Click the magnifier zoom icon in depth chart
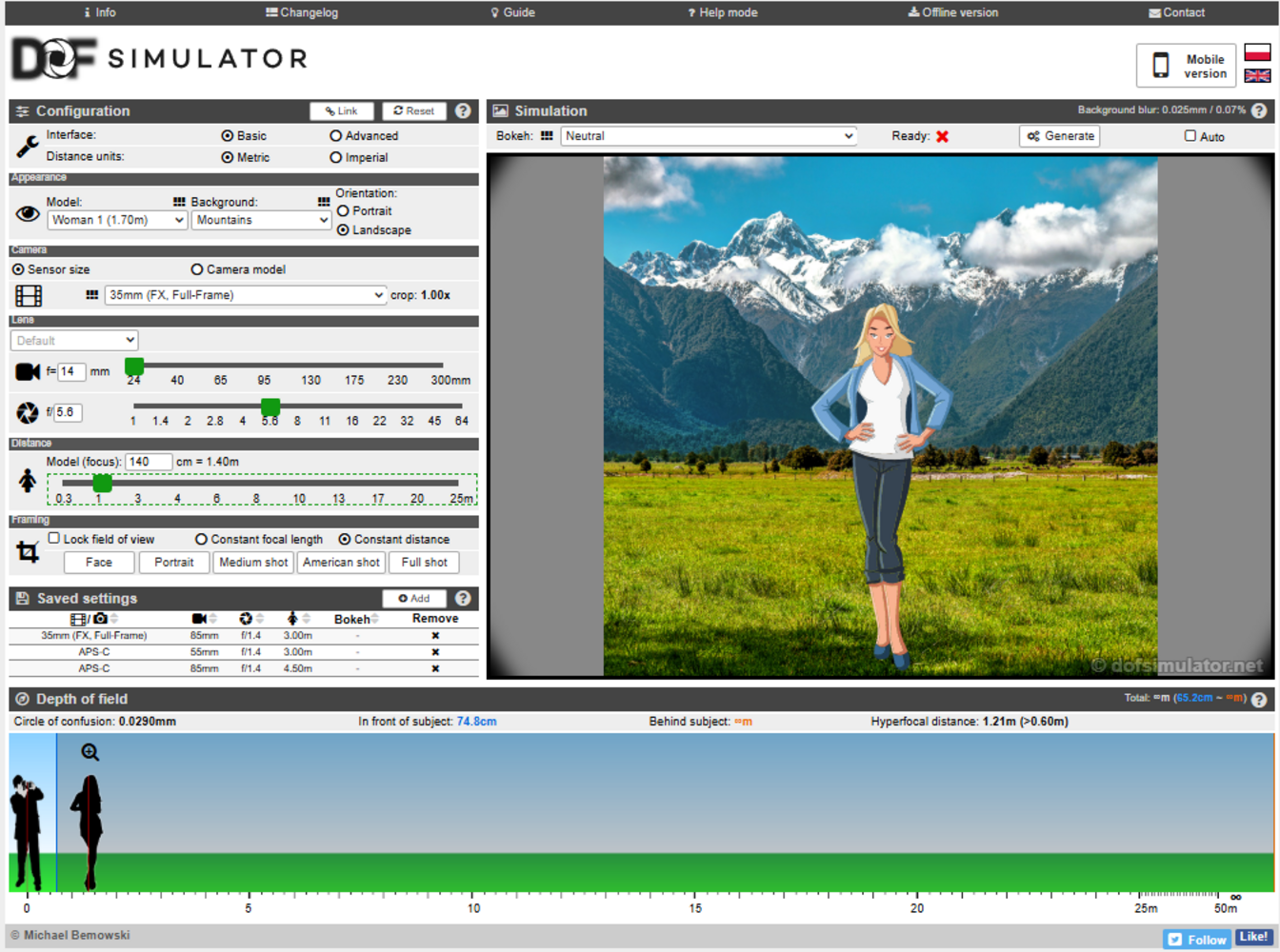 [90, 752]
